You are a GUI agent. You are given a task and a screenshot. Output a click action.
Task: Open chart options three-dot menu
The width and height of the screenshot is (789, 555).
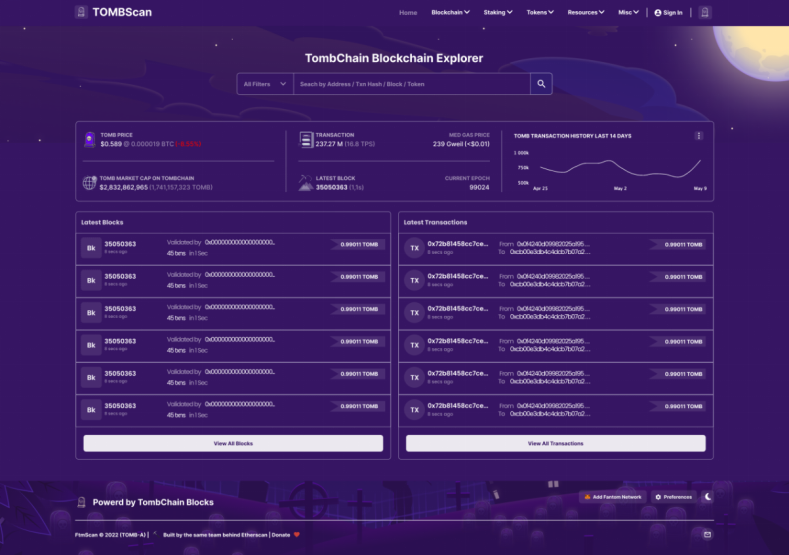698,136
